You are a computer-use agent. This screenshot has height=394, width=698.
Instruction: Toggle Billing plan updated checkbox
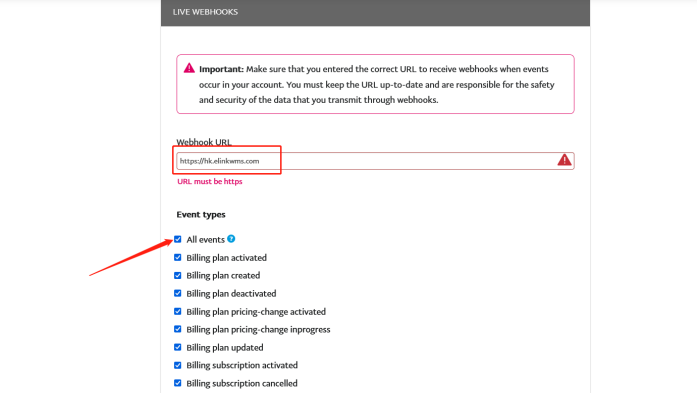tap(178, 347)
